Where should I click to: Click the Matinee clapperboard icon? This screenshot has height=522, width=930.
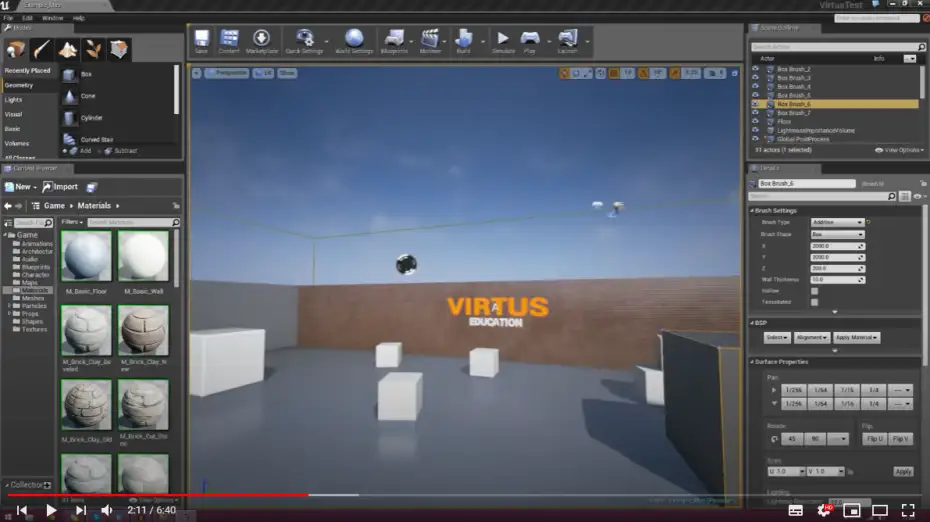point(430,41)
